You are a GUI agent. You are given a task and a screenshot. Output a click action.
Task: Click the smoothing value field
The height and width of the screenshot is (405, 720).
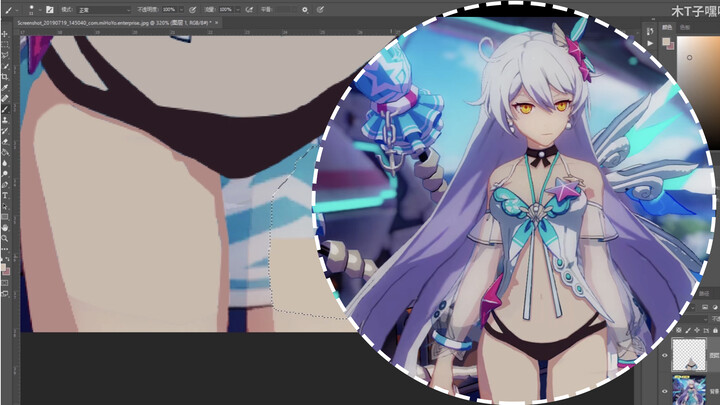click(285, 10)
